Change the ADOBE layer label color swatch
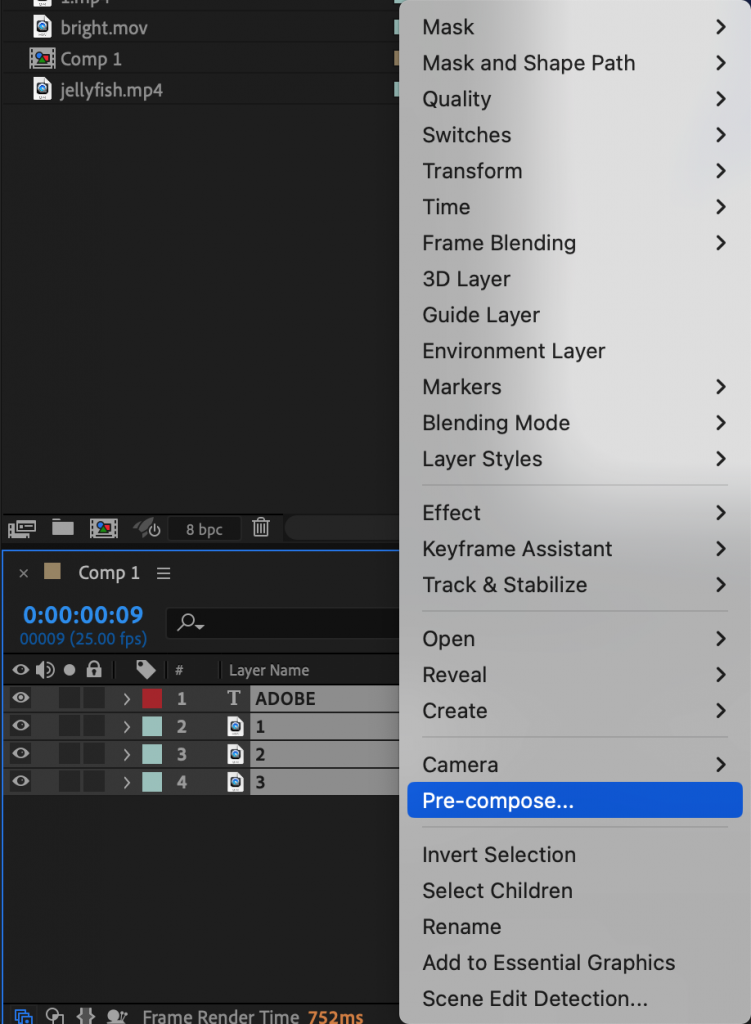The image size is (751, 1024). point(152,698)
